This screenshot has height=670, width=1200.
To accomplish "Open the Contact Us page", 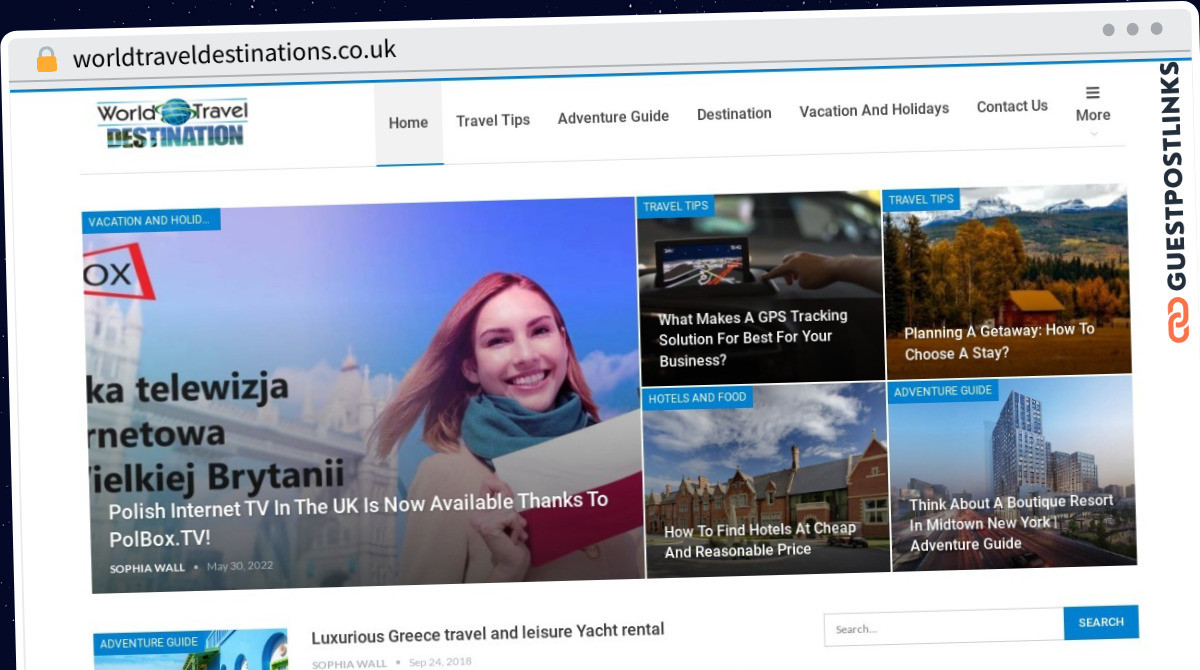I will click(x=1012, y=106).
